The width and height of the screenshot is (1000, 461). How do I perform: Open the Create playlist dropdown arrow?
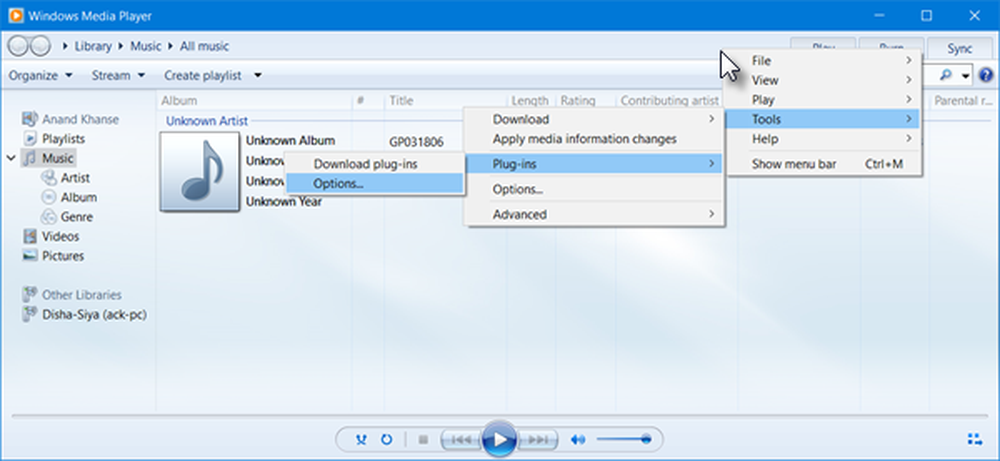[x=258, y=75]
